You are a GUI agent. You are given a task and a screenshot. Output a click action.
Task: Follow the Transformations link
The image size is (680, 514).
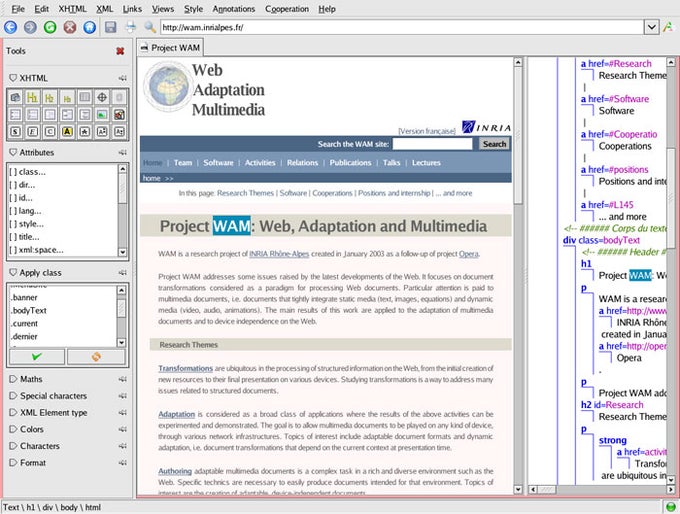(x=185, y=368)
